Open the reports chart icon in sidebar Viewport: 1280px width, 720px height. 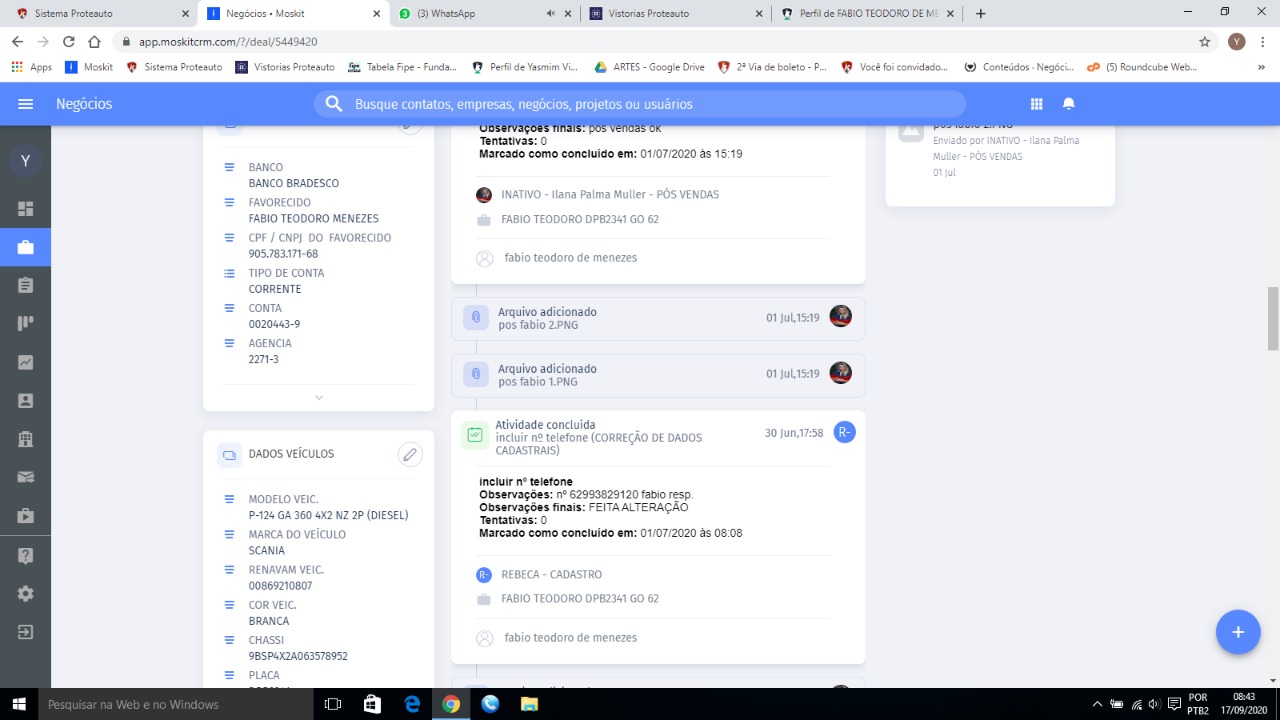coord(26,363)
